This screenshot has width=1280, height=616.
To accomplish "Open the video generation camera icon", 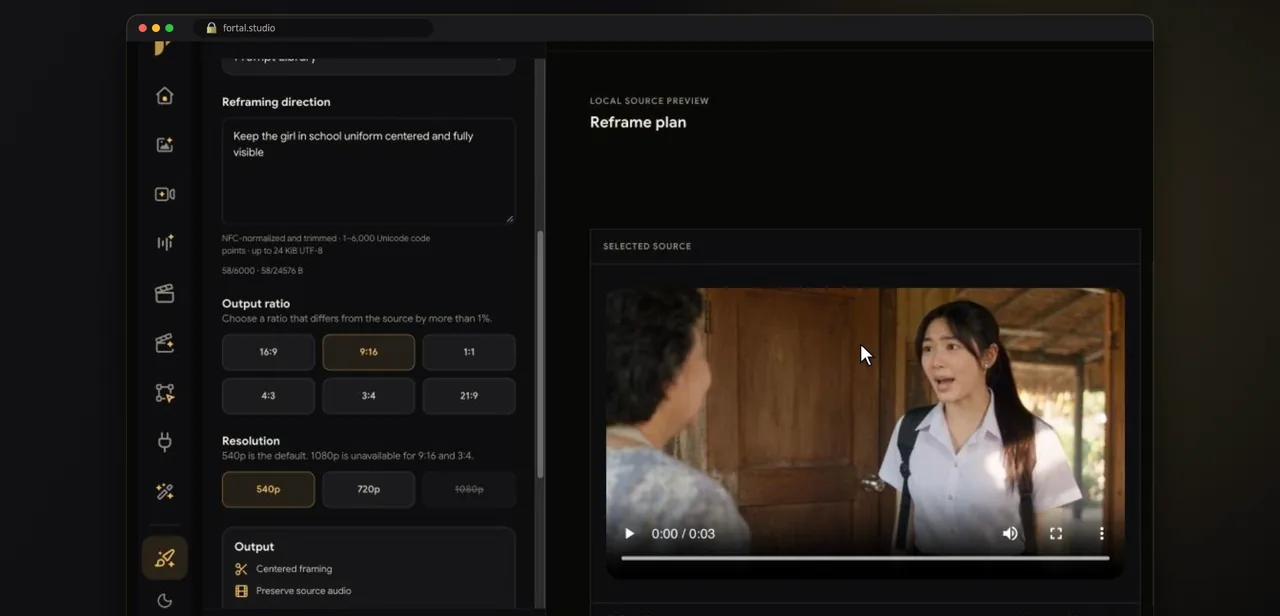I will 165,194.
